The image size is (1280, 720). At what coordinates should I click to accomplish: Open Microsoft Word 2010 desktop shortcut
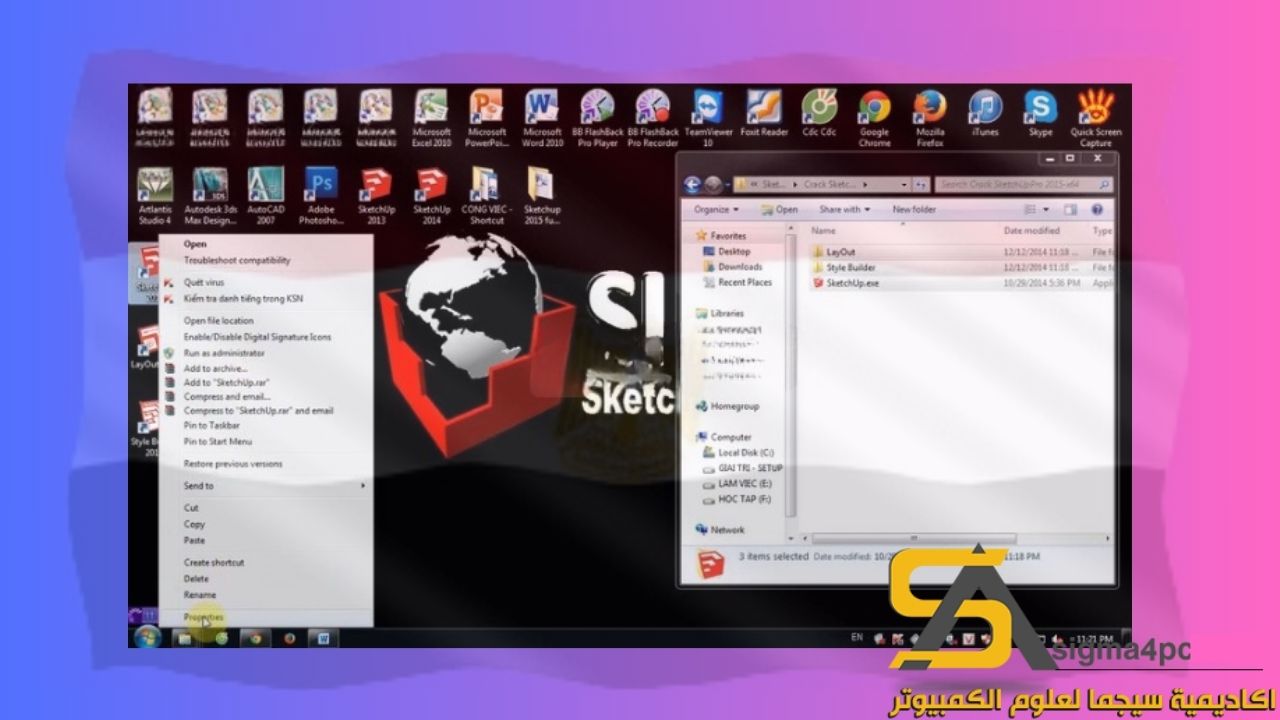click(x=541, y=117)
